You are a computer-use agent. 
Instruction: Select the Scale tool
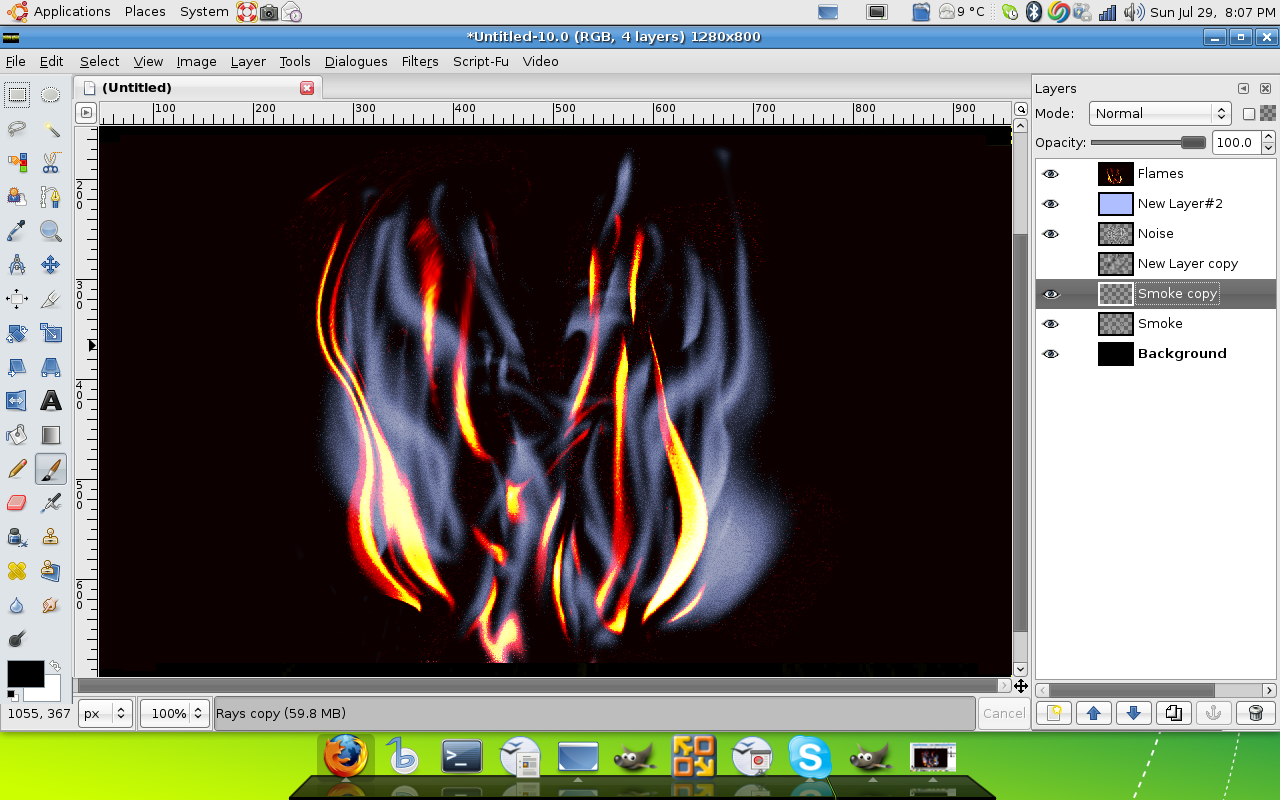point(50,333)
